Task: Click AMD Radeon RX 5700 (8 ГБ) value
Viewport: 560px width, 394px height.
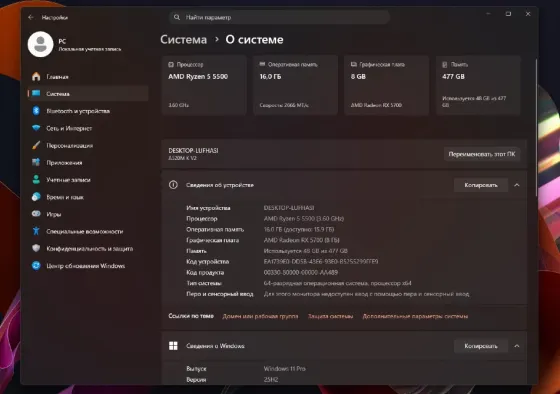Action: tap(301, 240)
